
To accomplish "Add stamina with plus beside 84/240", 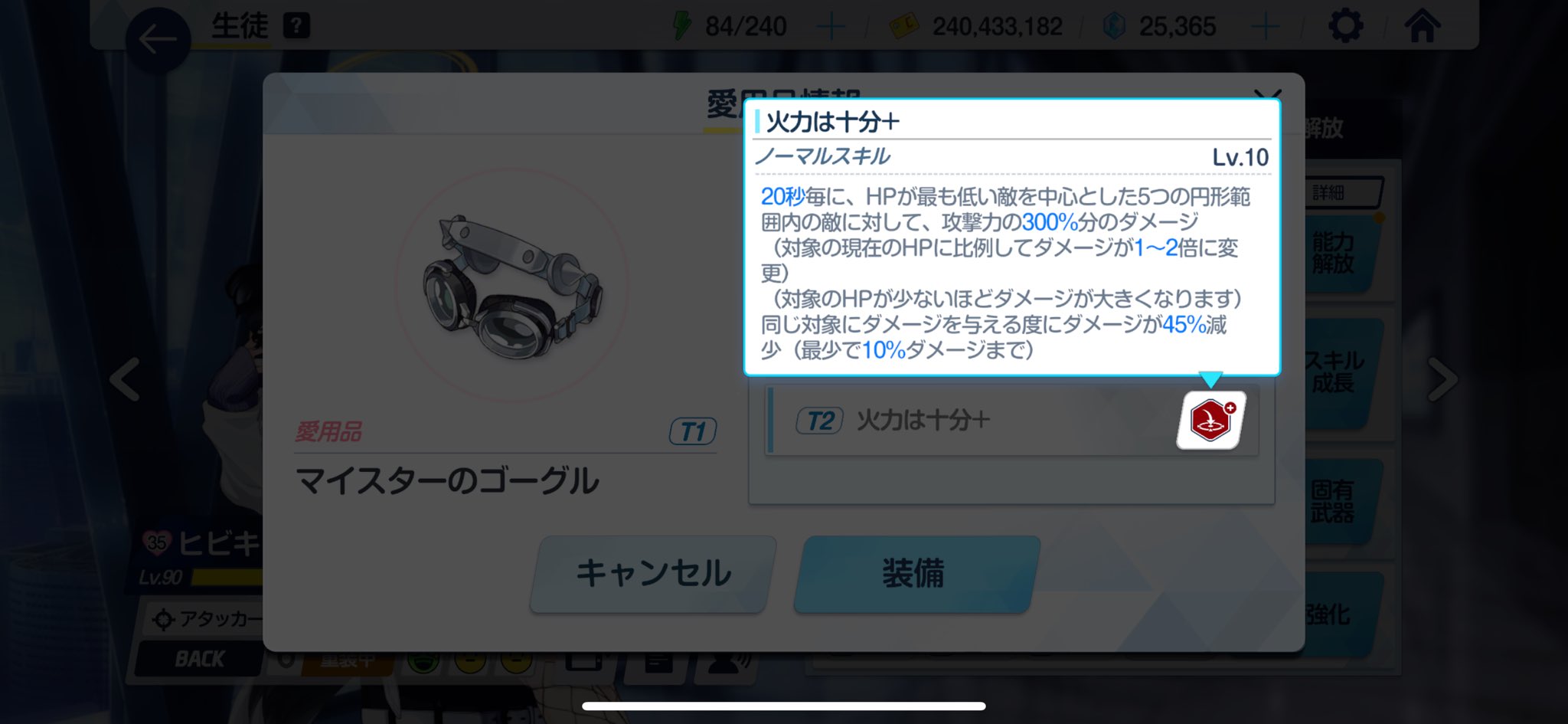I will (x=830, y=28).
